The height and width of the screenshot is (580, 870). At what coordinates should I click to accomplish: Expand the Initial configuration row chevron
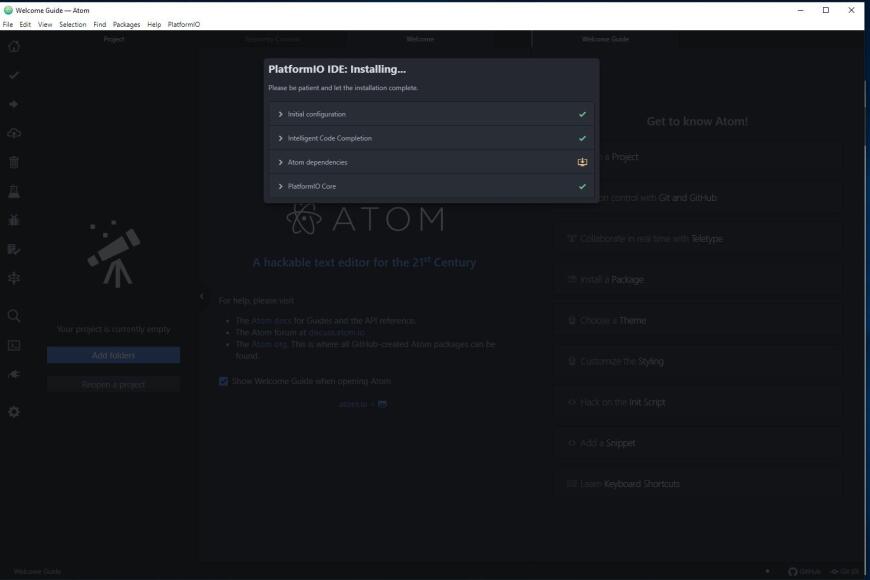tap(280, 114)
